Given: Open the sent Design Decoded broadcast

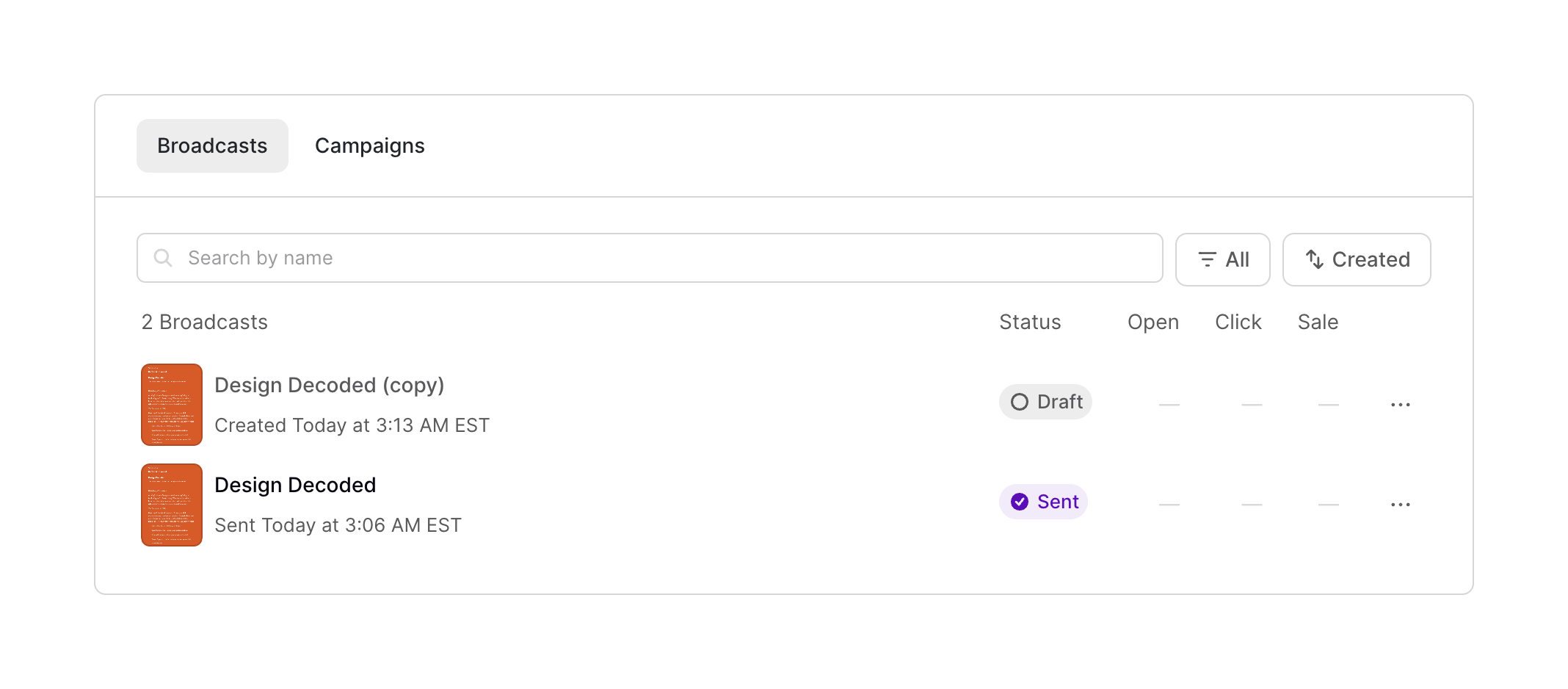Looking at the screenshot, I should click(295, 486).
